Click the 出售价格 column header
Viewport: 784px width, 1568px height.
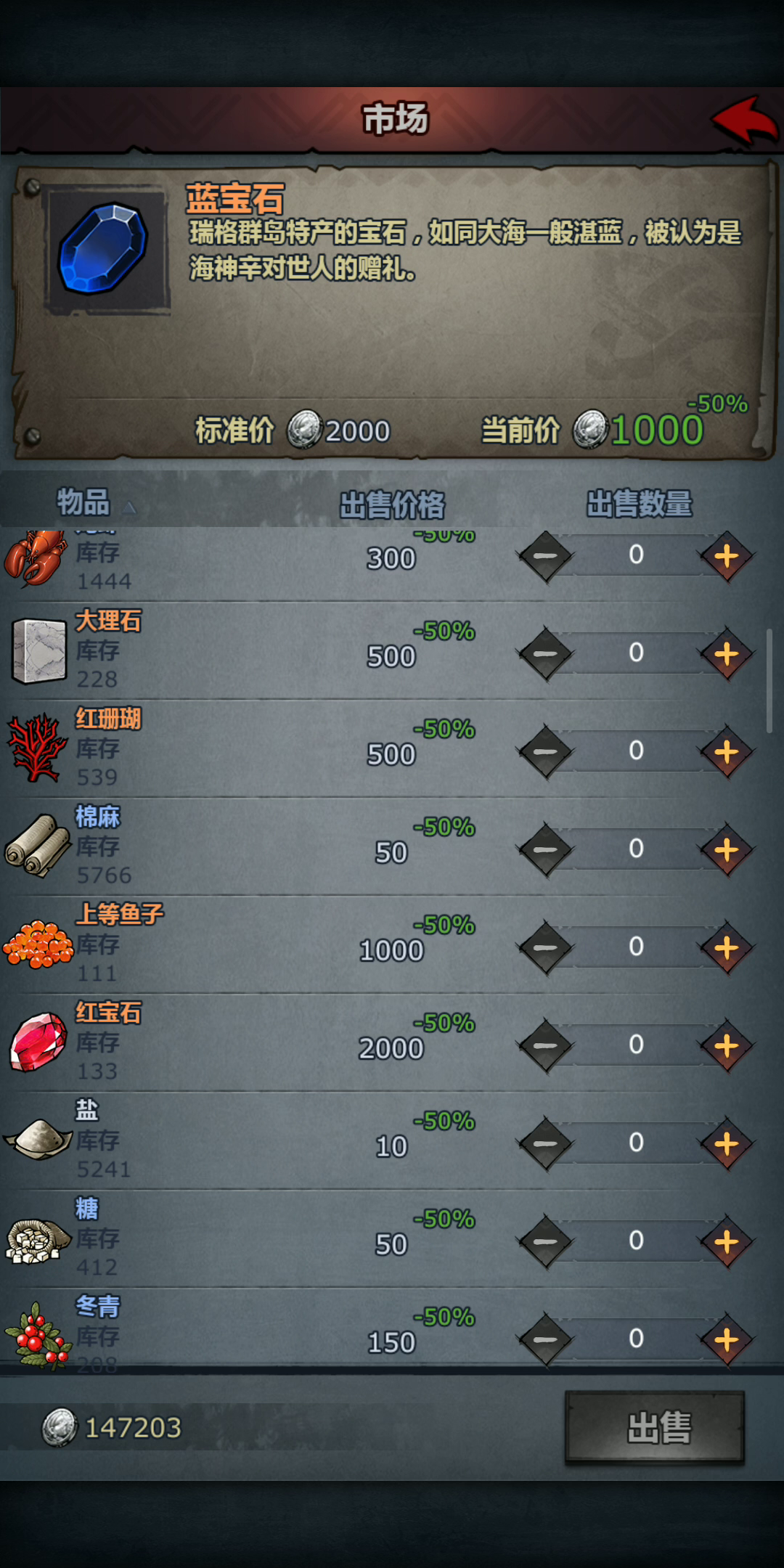point(392,505)
